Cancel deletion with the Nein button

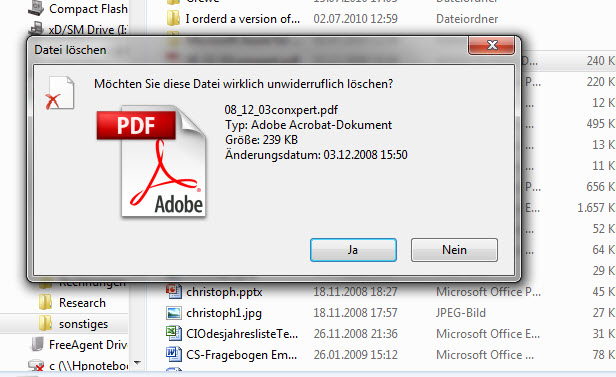tap(454, 250)
